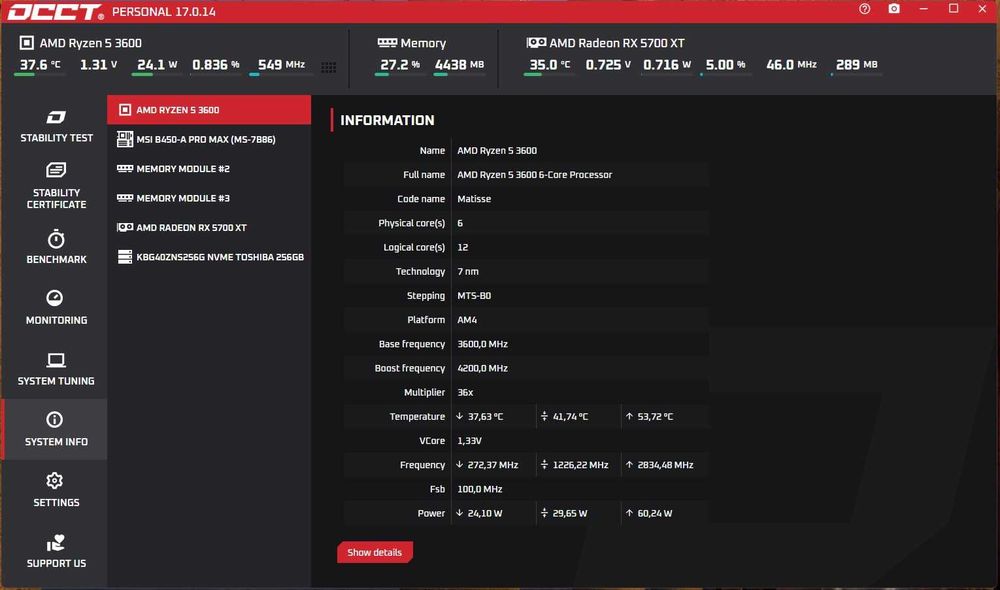Open the Support Us section
The image size is (1000, 590).
[x=56, y=551]
